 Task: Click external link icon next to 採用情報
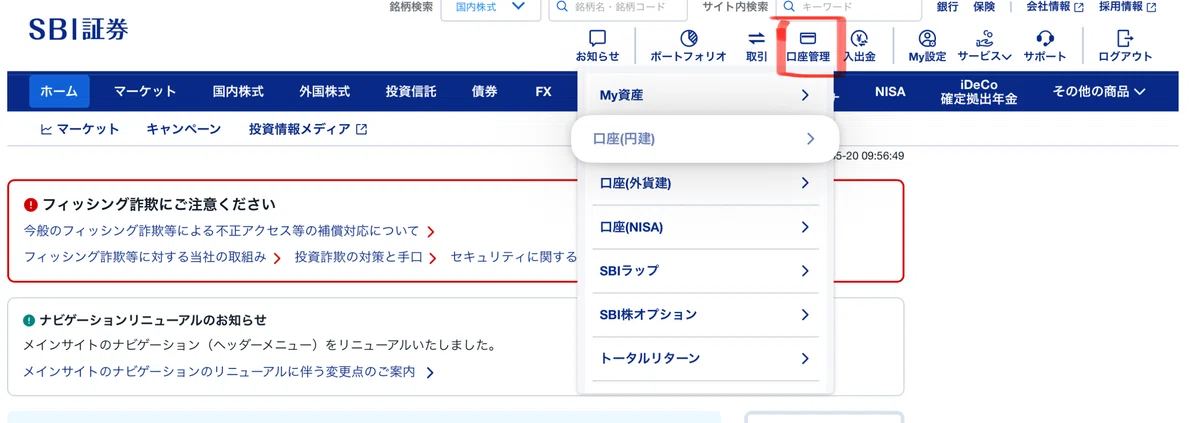click(1151, 7)
